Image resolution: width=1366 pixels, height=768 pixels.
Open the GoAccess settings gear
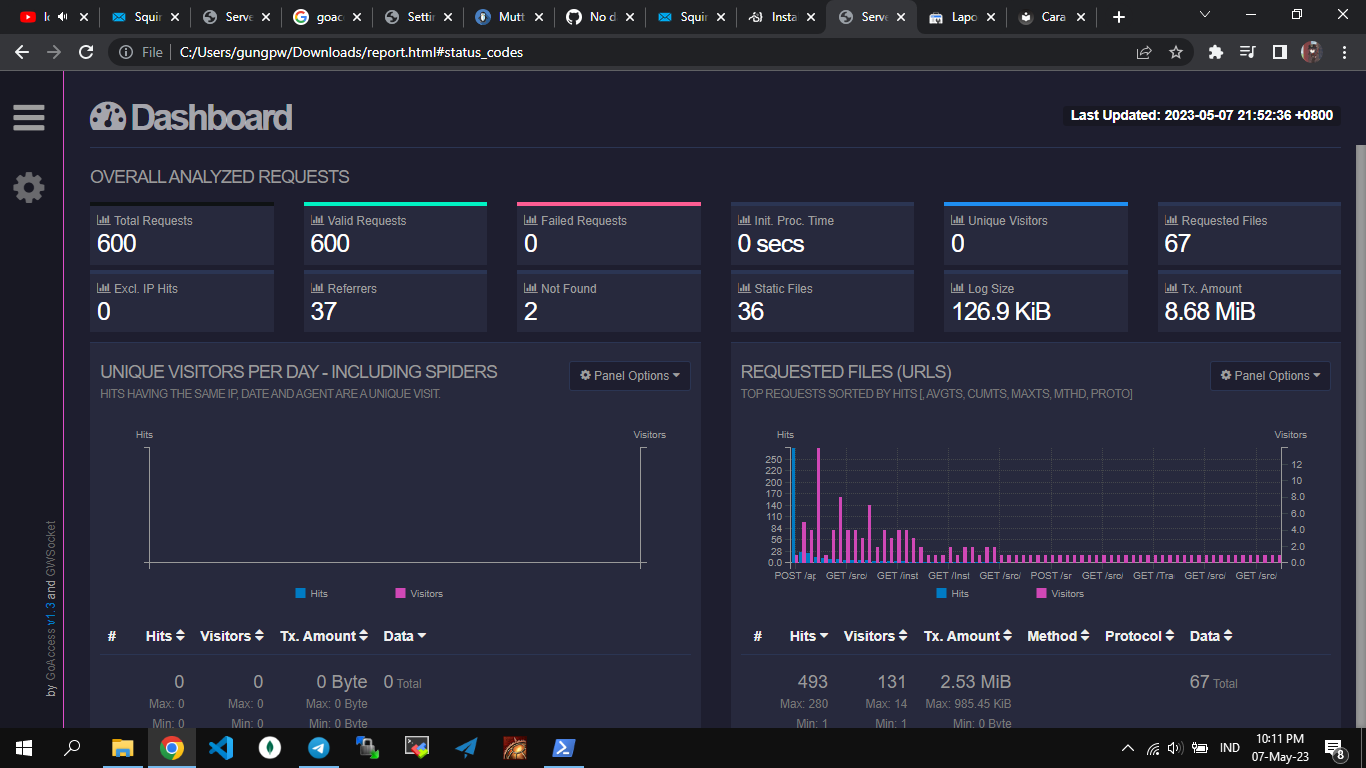[28, 187]
